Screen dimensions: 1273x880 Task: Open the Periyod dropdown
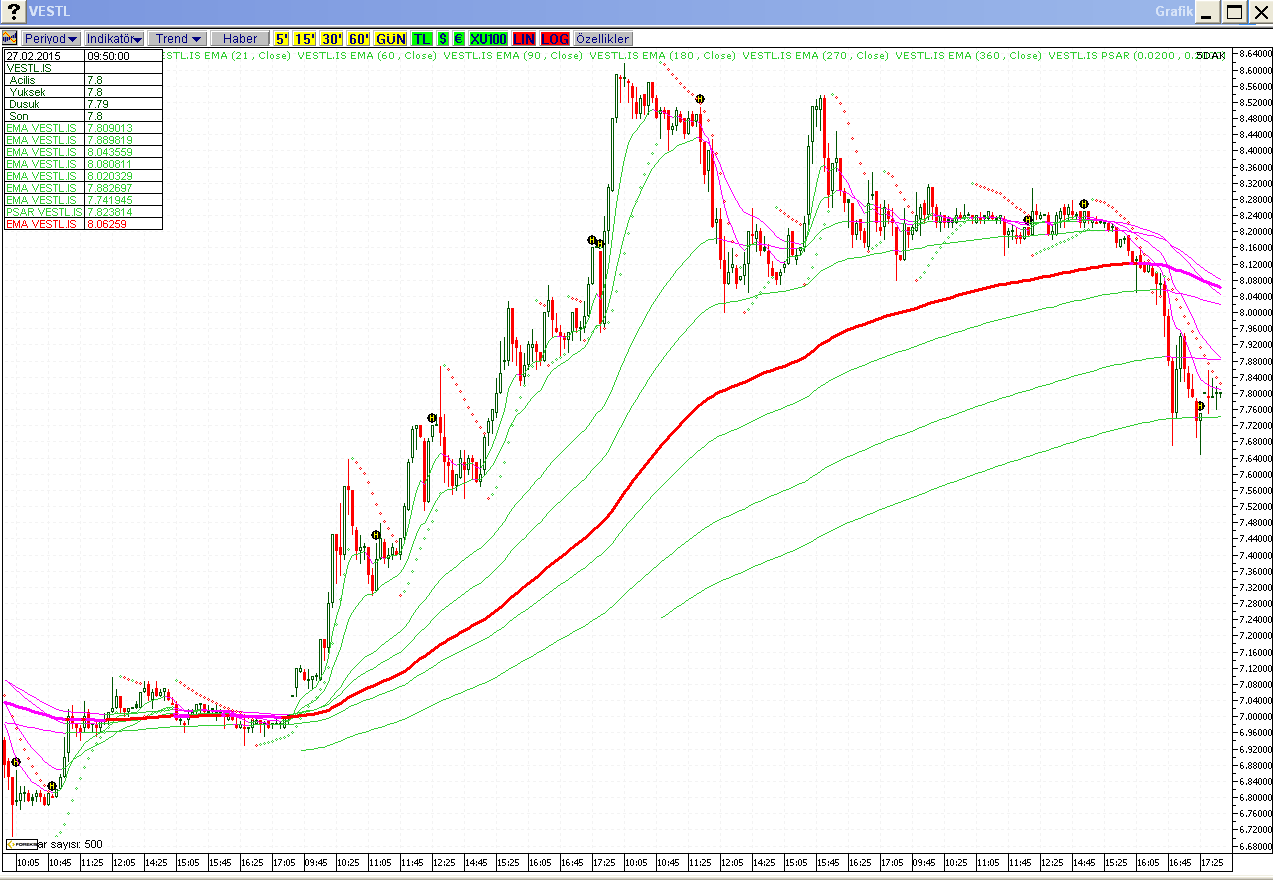pos(51,38)
